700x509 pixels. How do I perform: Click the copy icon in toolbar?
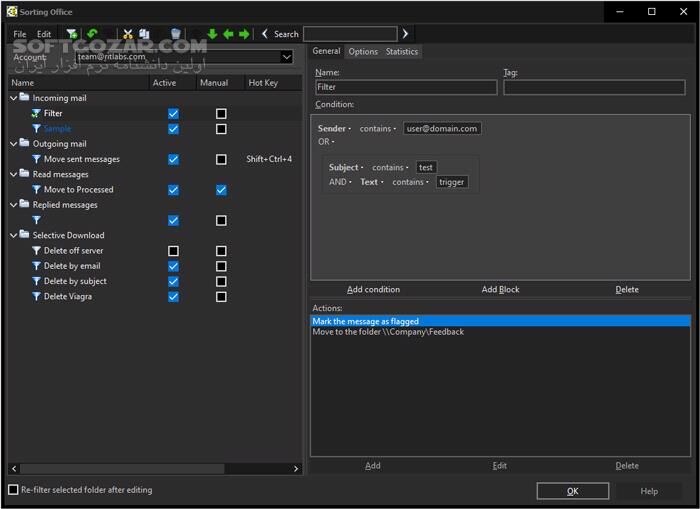pyautogui.click(x=145, y=34)
